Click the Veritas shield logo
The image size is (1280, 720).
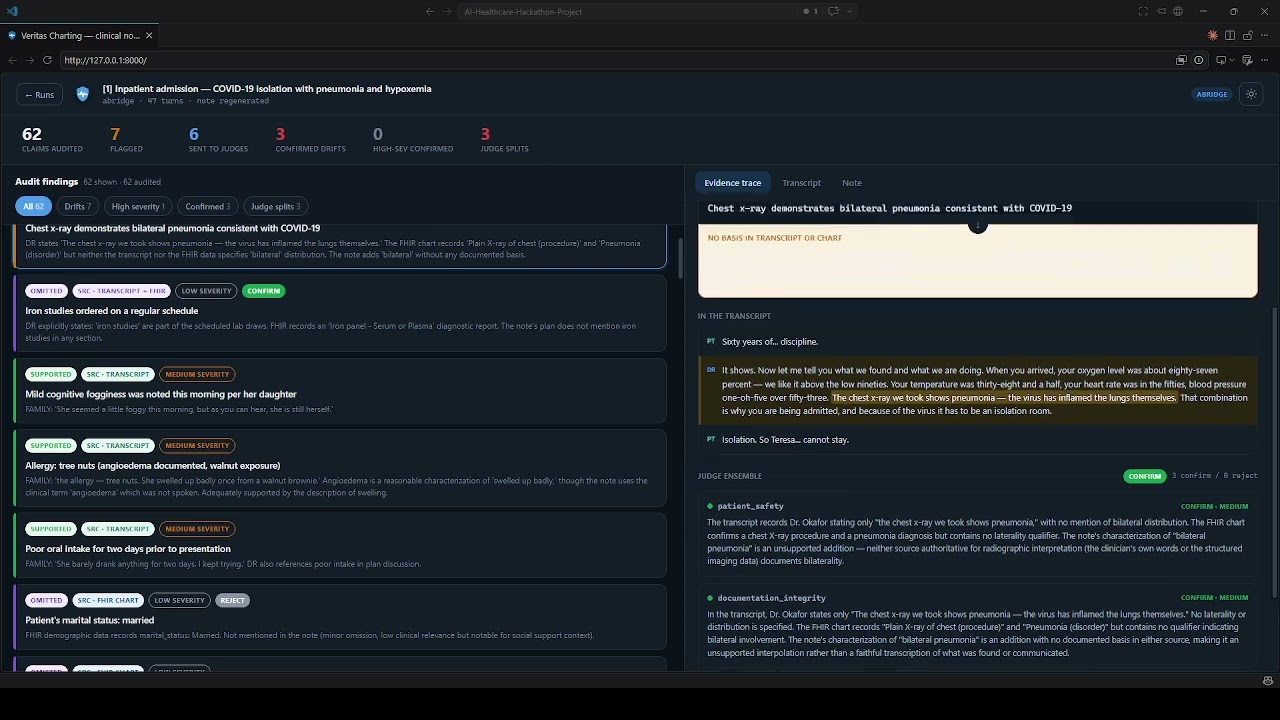point(83,94)
